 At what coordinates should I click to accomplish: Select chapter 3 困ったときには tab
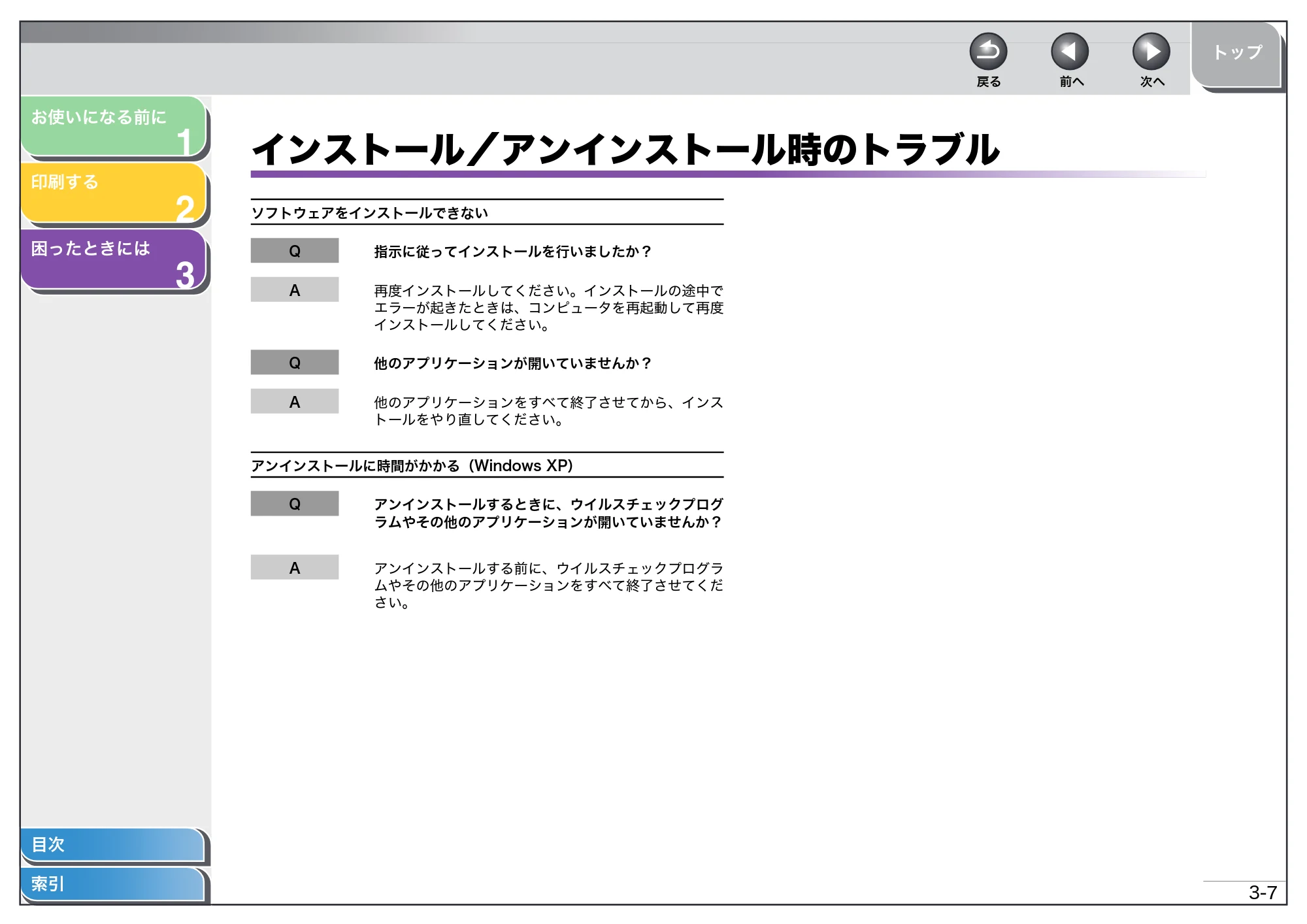[114, 259]
